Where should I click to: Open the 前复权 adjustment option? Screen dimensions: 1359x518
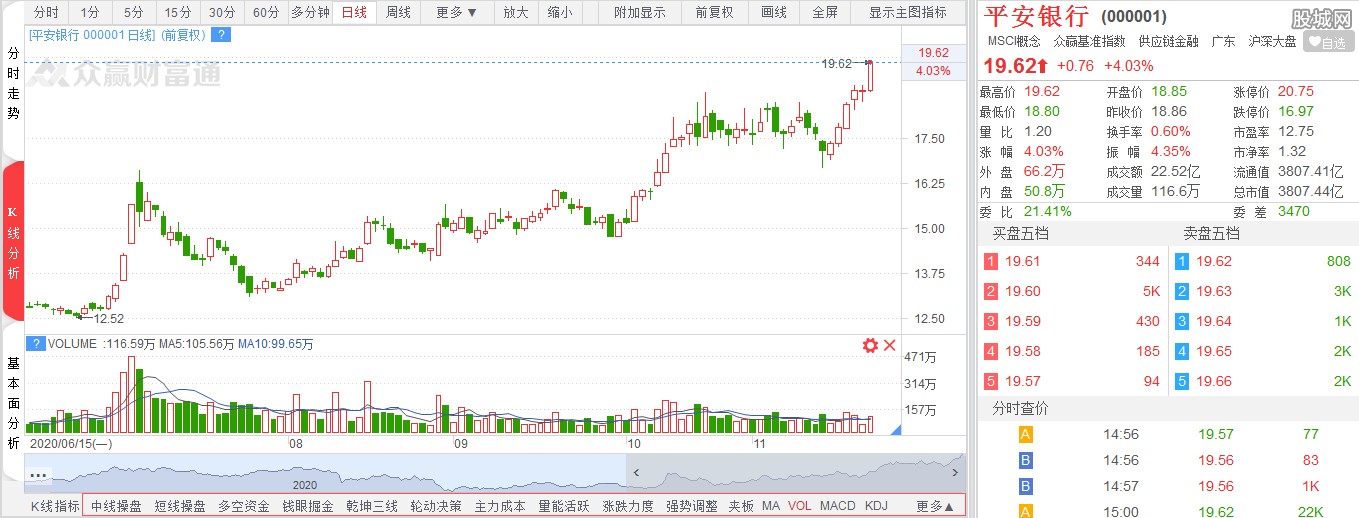point(714,13)
